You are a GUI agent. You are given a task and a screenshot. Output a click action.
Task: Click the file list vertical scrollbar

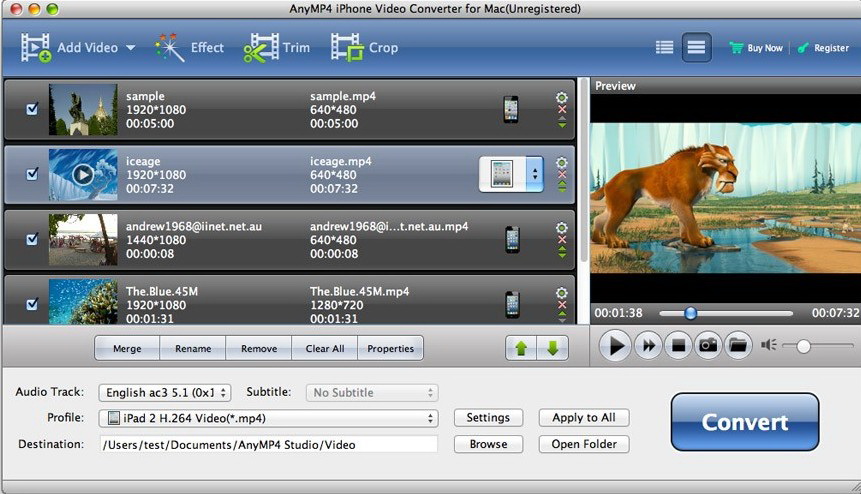point(583,172)
